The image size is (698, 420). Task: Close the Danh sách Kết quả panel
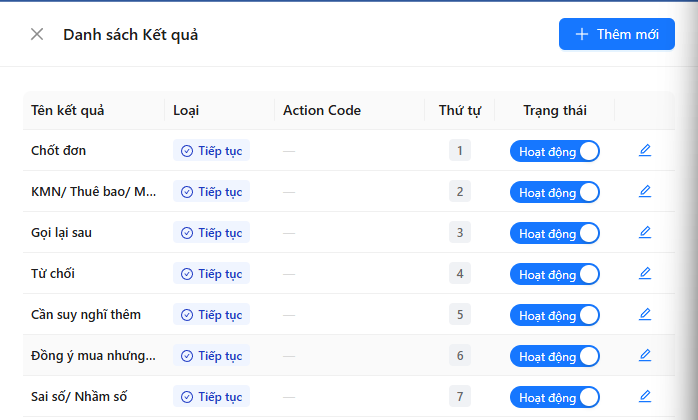tap(37, 34)
